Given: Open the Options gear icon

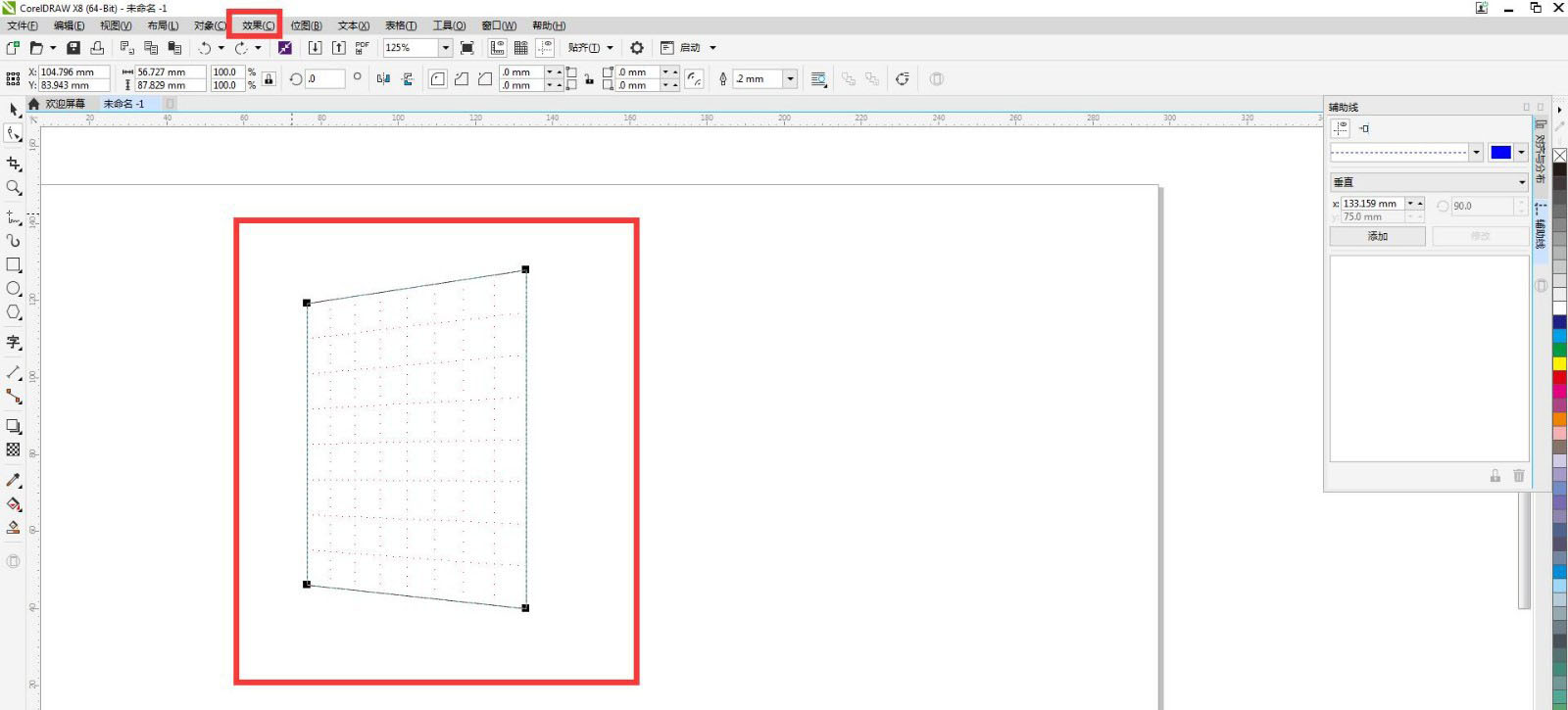Looking at the screenshot, I should pyautogui.click(x=637, y=48).
